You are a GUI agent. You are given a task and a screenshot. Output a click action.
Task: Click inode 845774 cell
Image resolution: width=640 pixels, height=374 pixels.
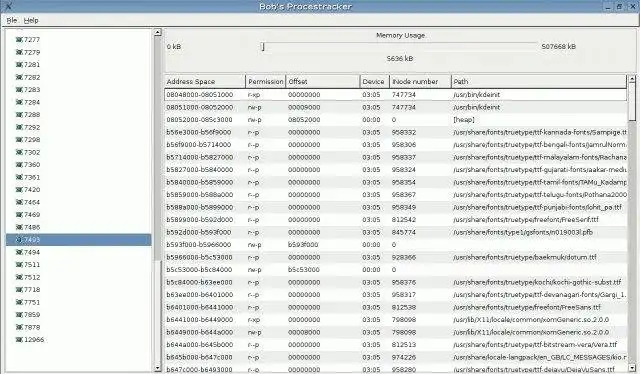[404, 232]
